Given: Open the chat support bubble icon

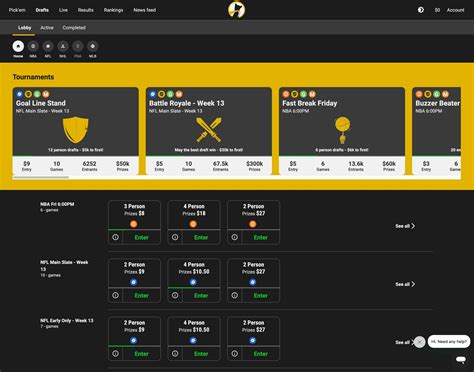Looking at the screenshot, I should [x=461, y=359].
